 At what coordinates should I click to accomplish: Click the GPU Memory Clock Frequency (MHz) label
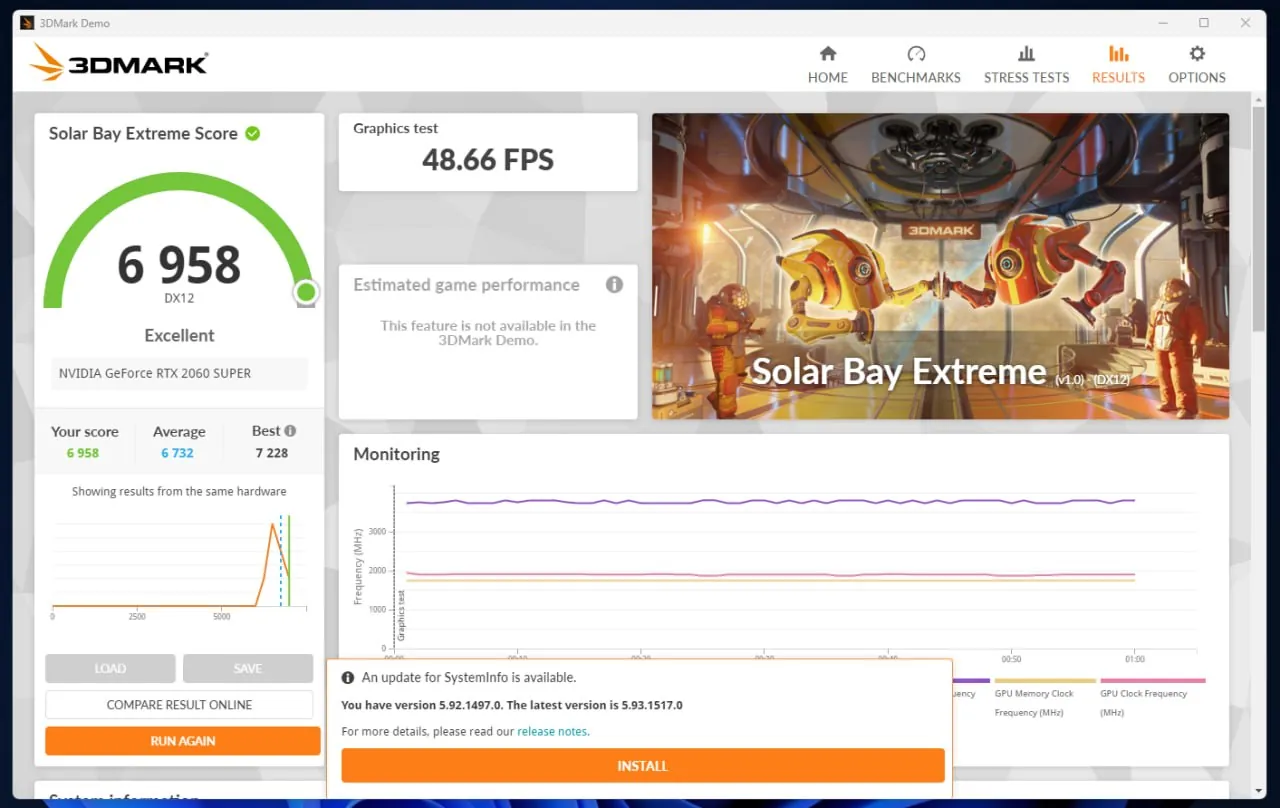pyautogui.click(x=1034, y=703)
